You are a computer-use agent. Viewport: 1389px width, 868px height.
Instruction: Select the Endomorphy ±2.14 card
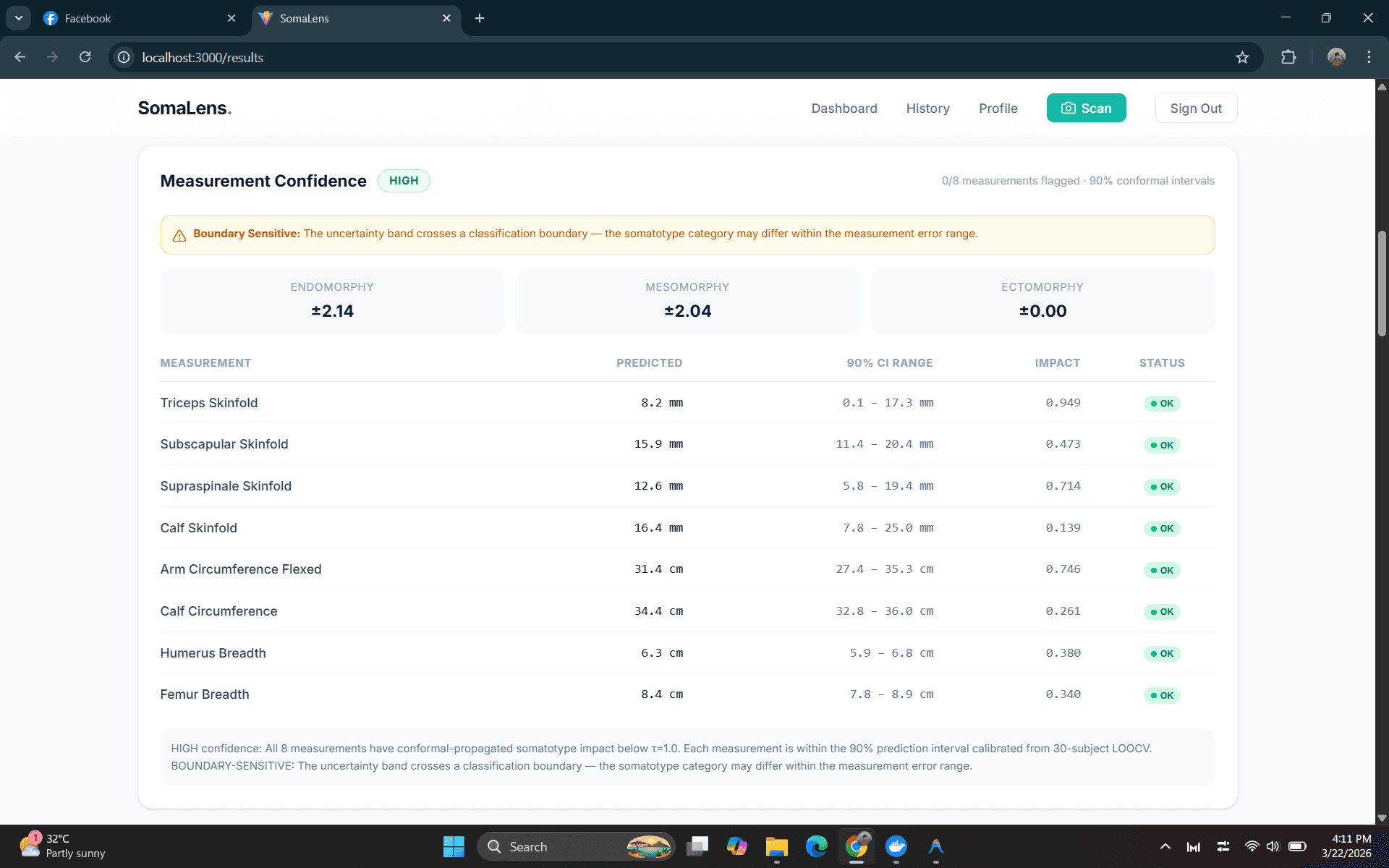coord(332,301)
